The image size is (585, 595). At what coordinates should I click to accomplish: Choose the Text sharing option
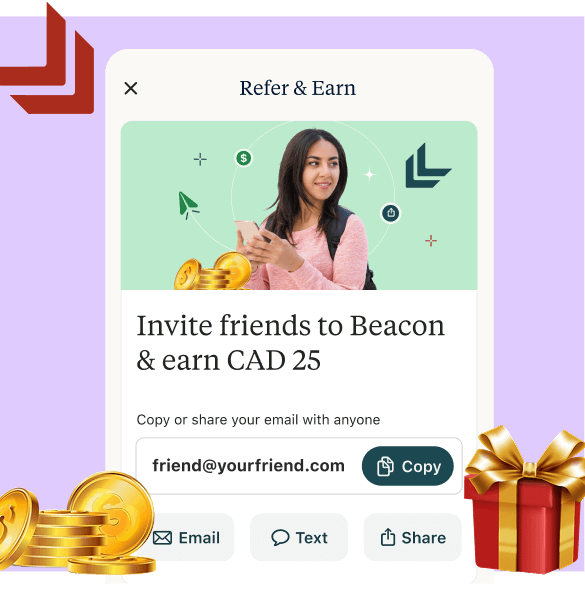[x=299, y=537]
